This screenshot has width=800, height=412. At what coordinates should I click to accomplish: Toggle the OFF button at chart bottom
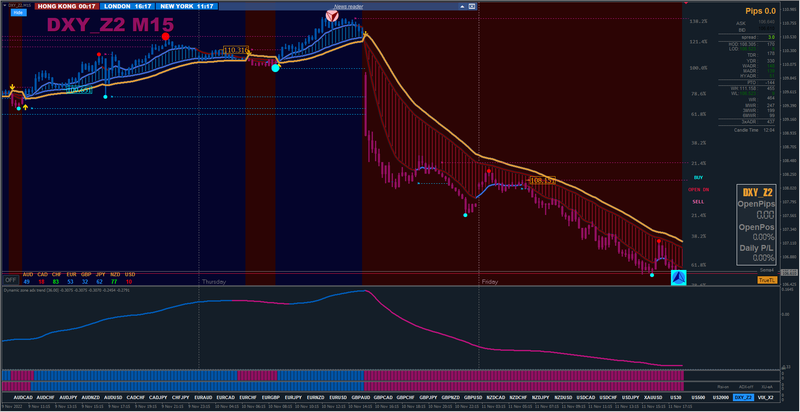(10, 280)
